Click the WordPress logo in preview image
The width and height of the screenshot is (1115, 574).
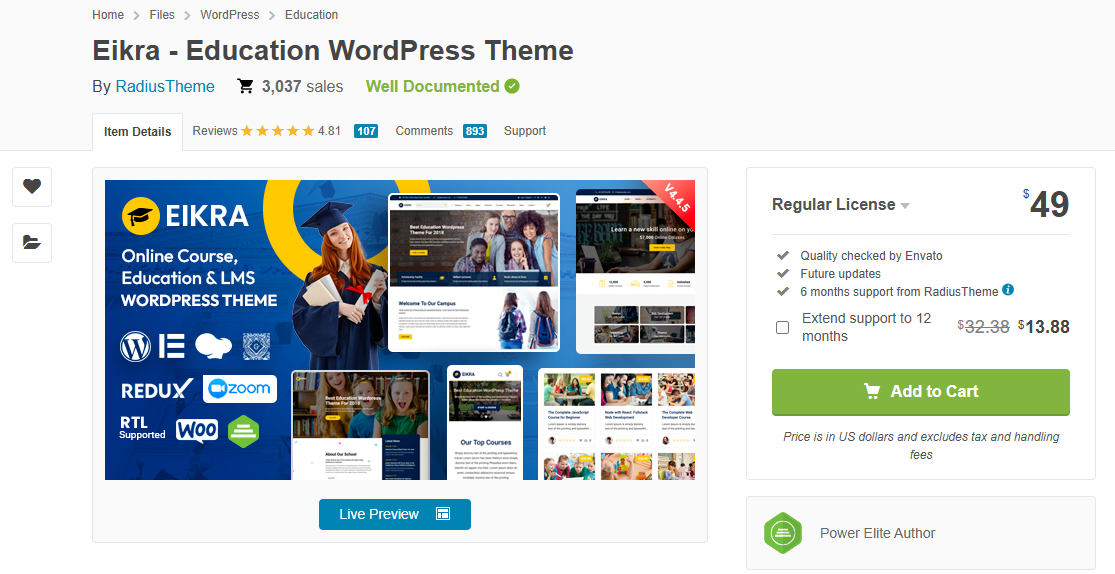[135, 346]
